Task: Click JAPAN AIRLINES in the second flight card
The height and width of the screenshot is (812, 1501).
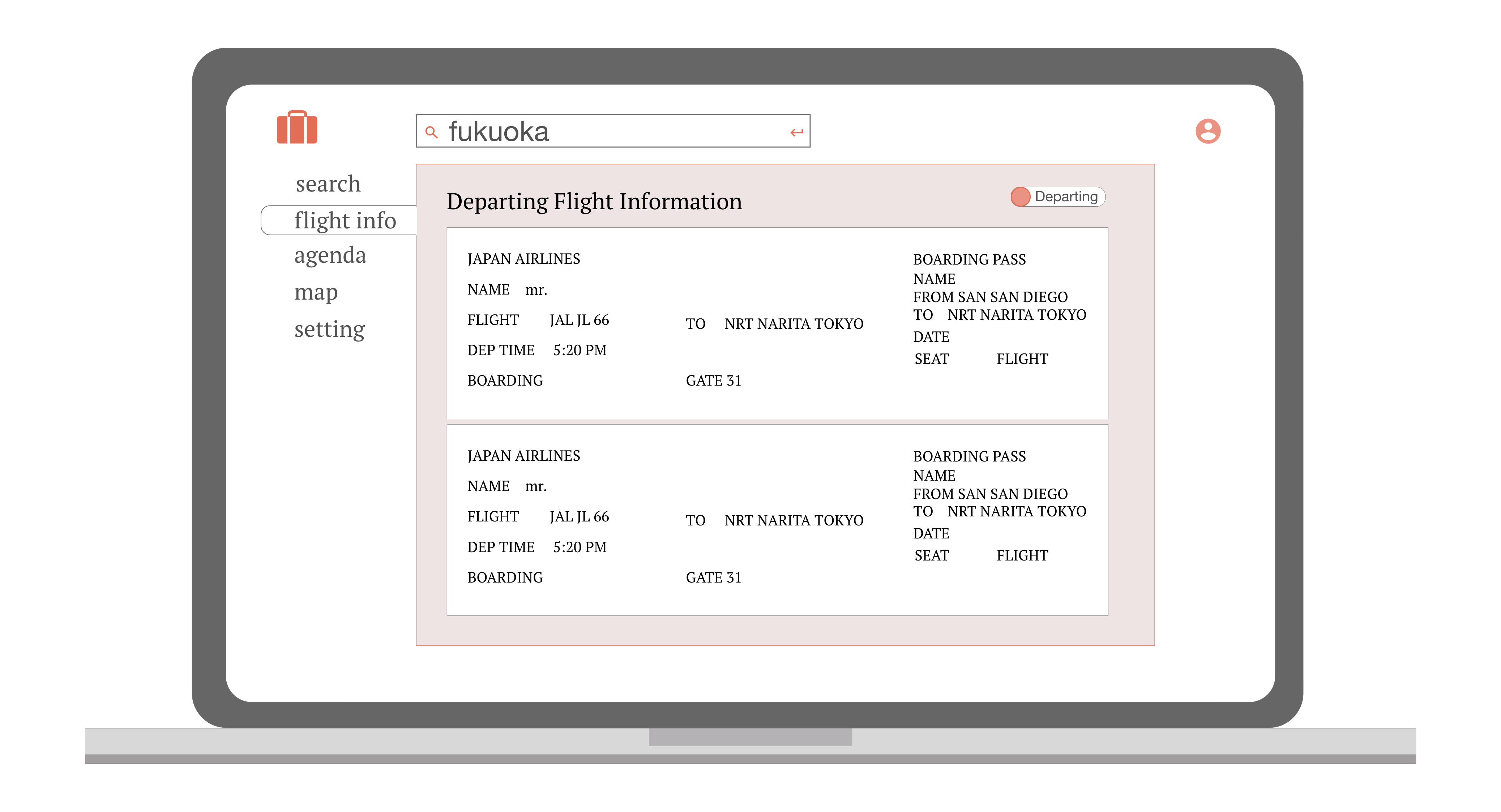Action: (x=524, y=456)
